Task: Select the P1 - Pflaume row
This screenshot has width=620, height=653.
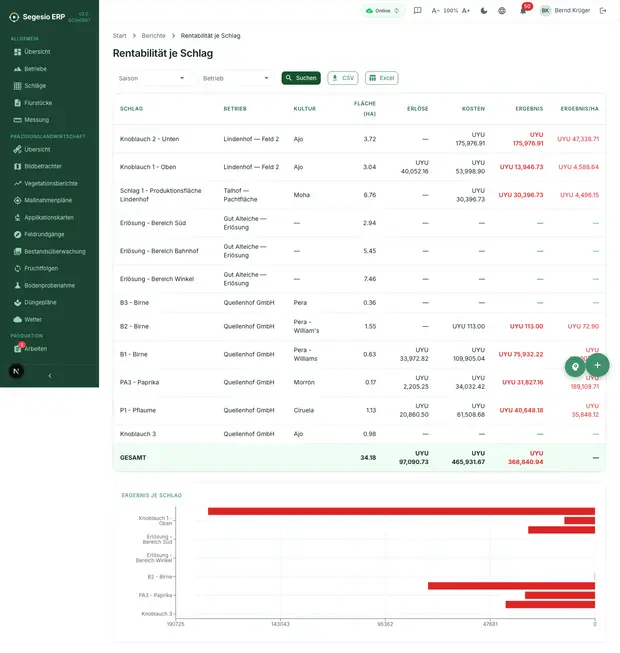Action: [x=359, y=410]
